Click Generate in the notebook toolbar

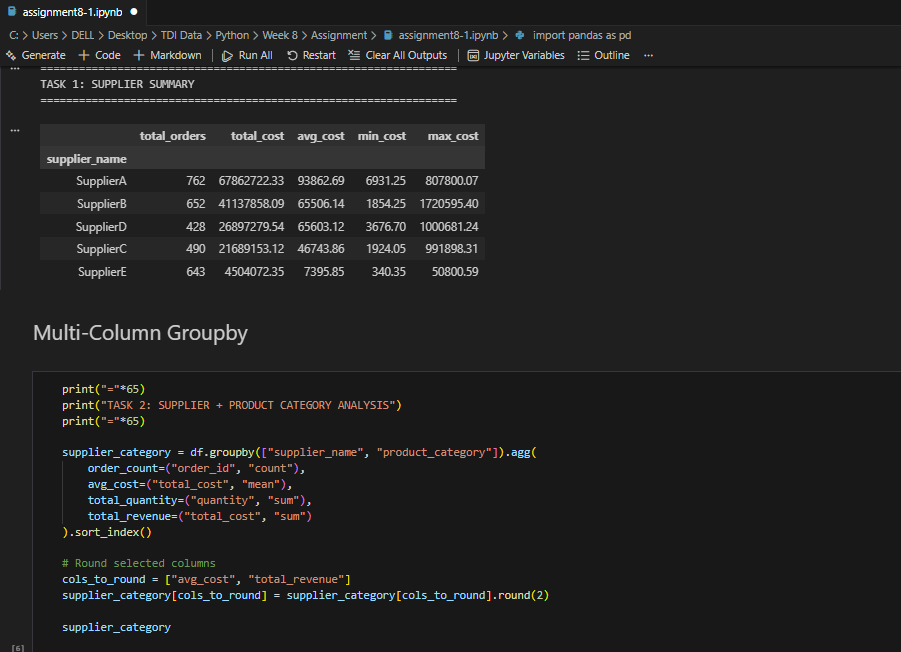coord(36,56)
